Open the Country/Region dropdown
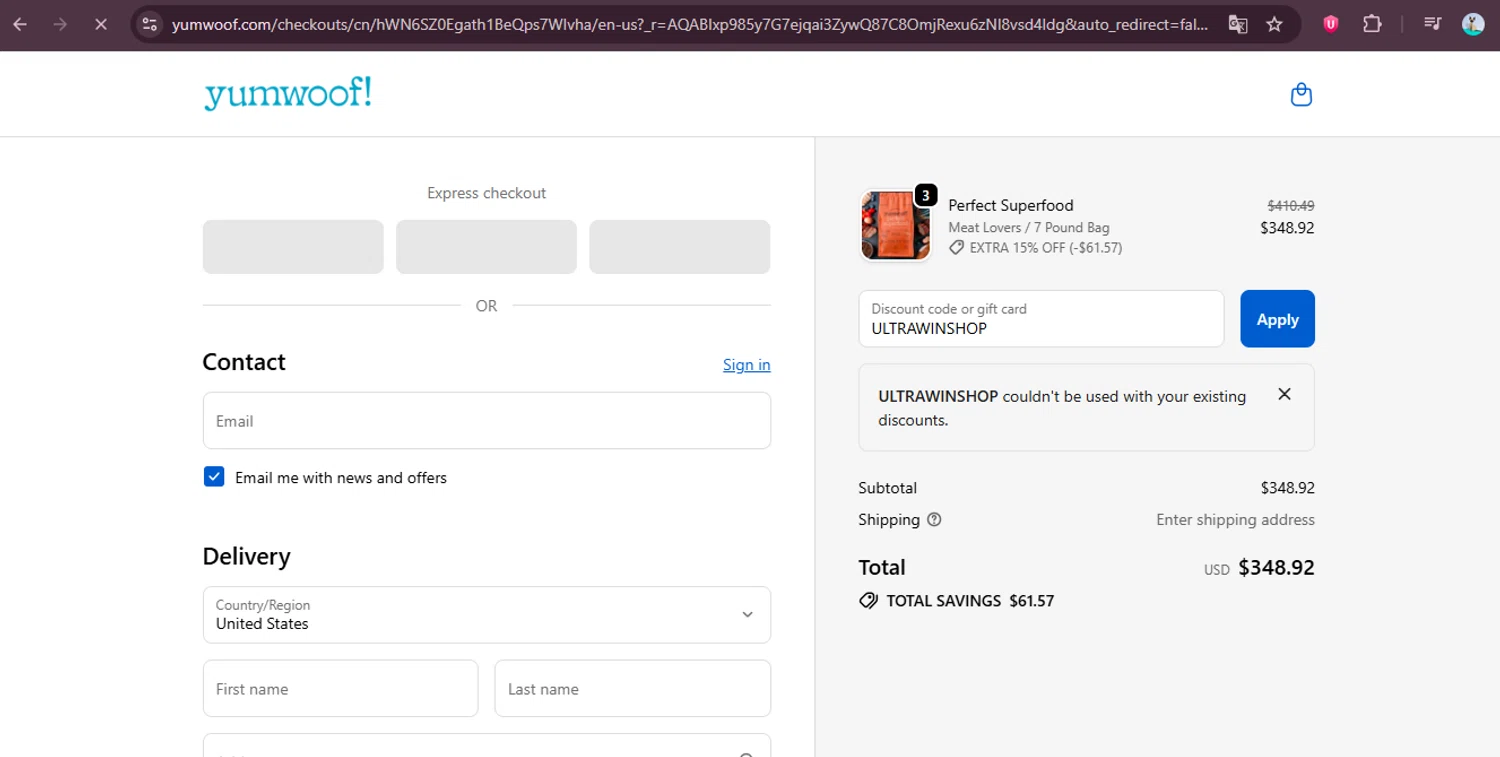 click(x=486, y=615)
